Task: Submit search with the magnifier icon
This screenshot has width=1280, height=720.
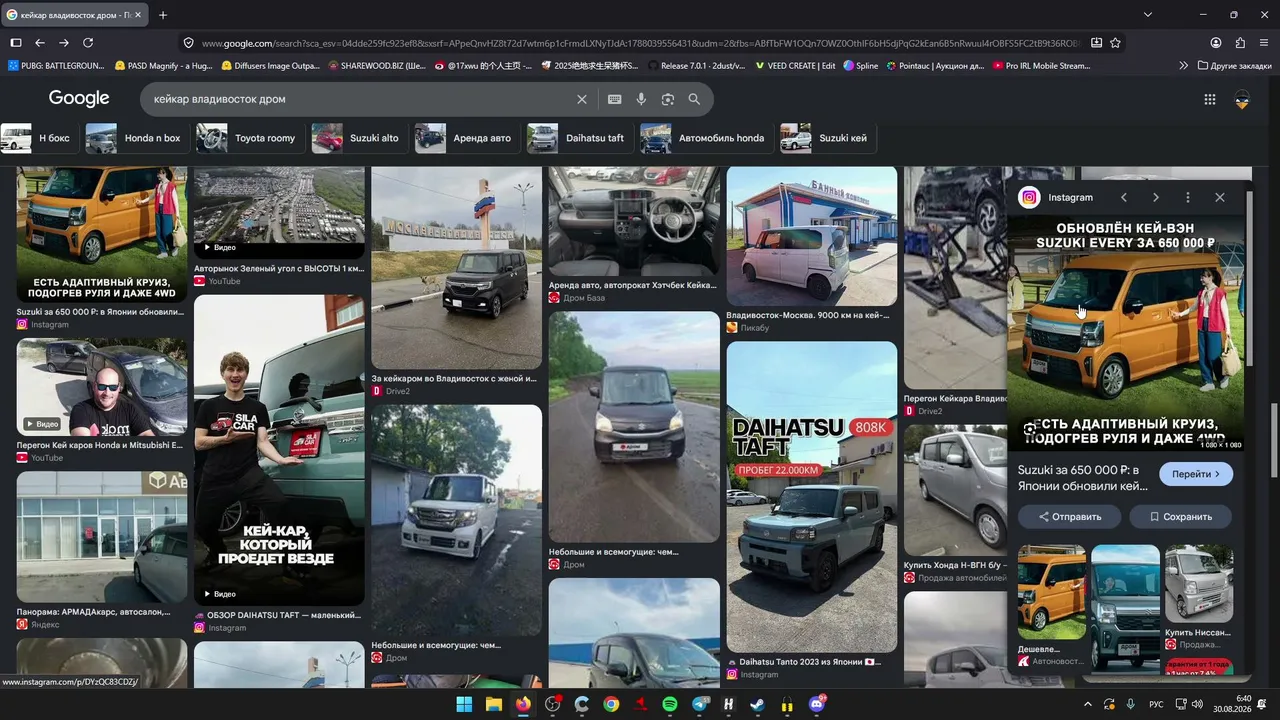Action: pyautogui.click(x=694, y=99)
